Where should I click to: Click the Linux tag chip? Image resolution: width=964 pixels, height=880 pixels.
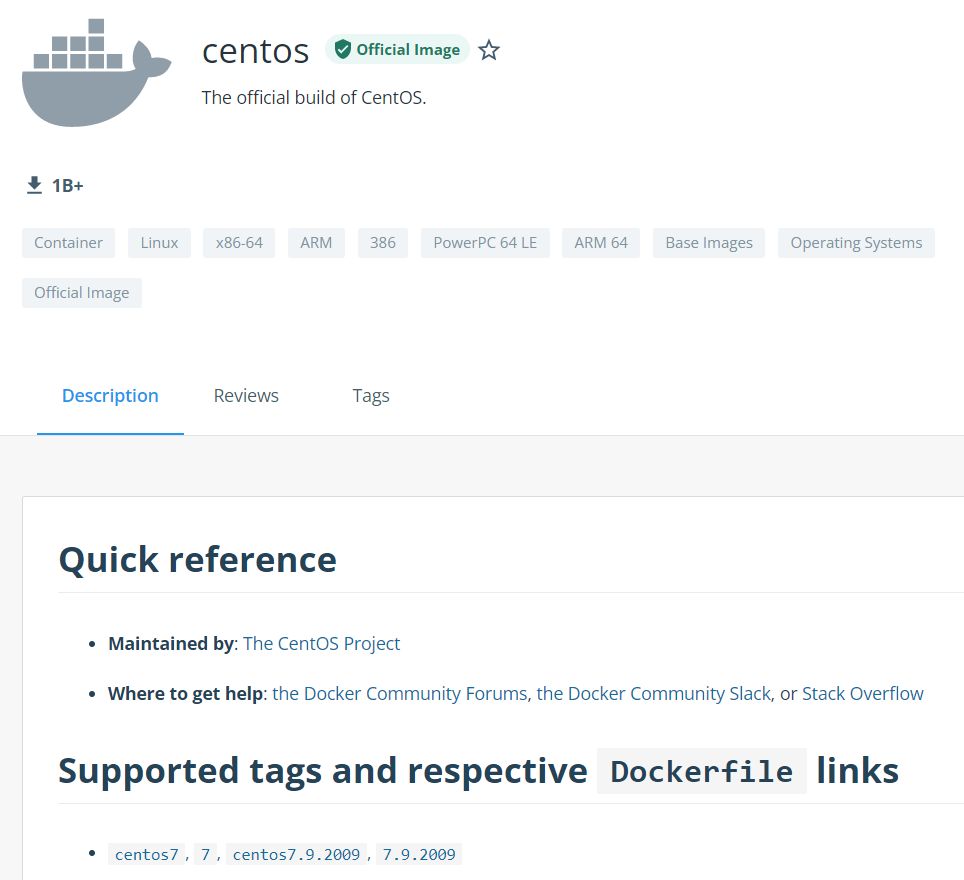click(x=159, y=243)
